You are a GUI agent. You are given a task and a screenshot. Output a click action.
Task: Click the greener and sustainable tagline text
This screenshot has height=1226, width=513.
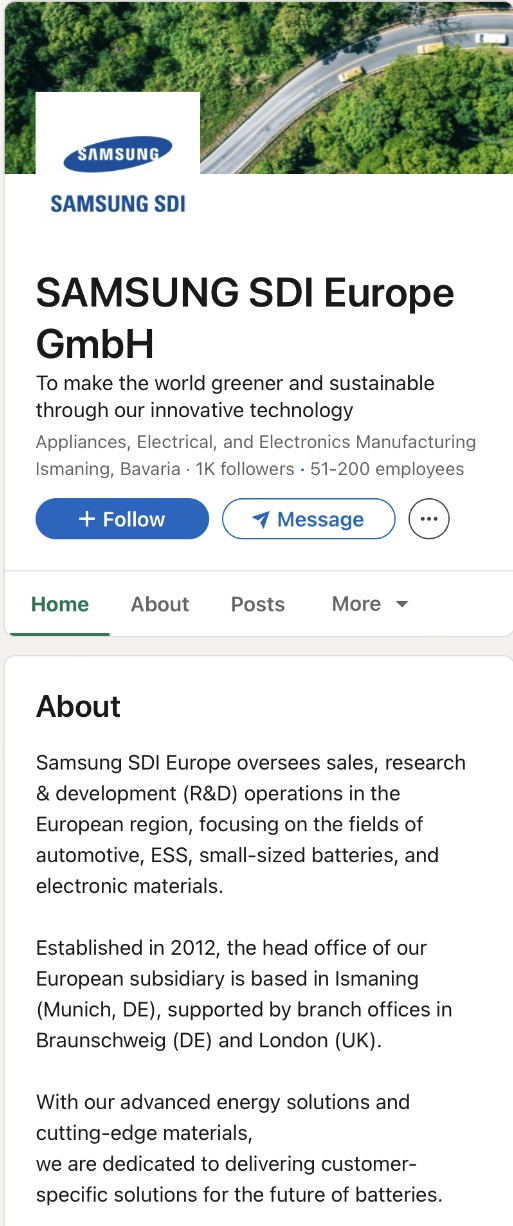tap(235, 396)
